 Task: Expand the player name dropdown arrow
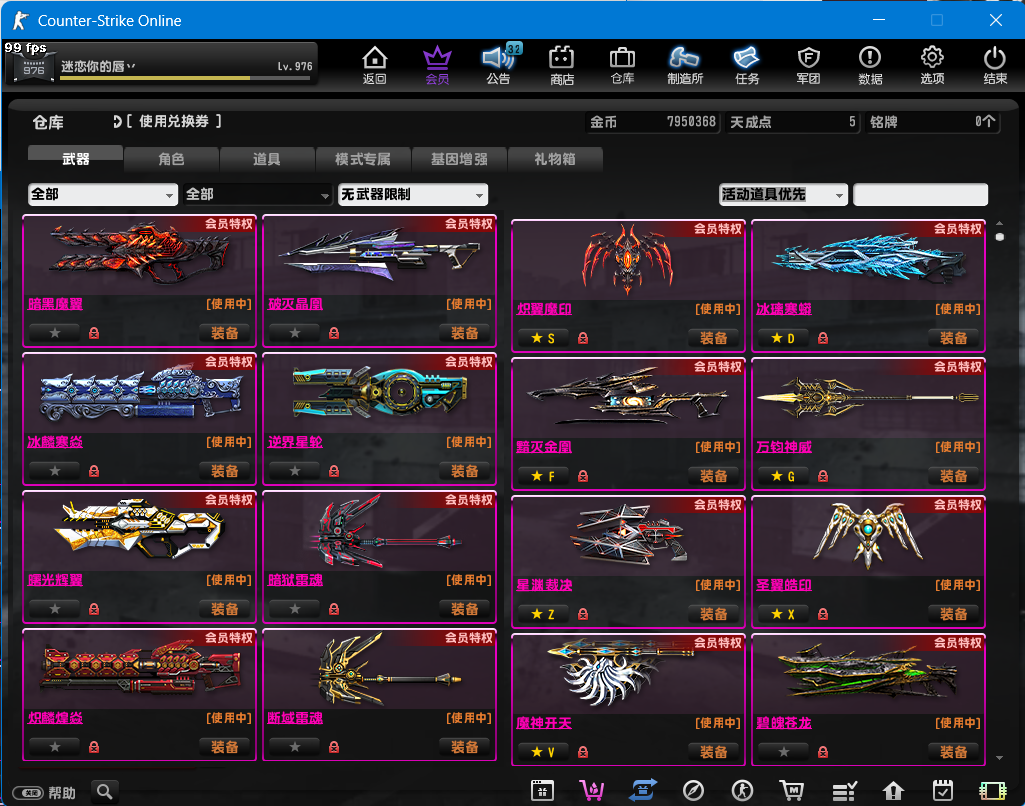click(131, 66)
